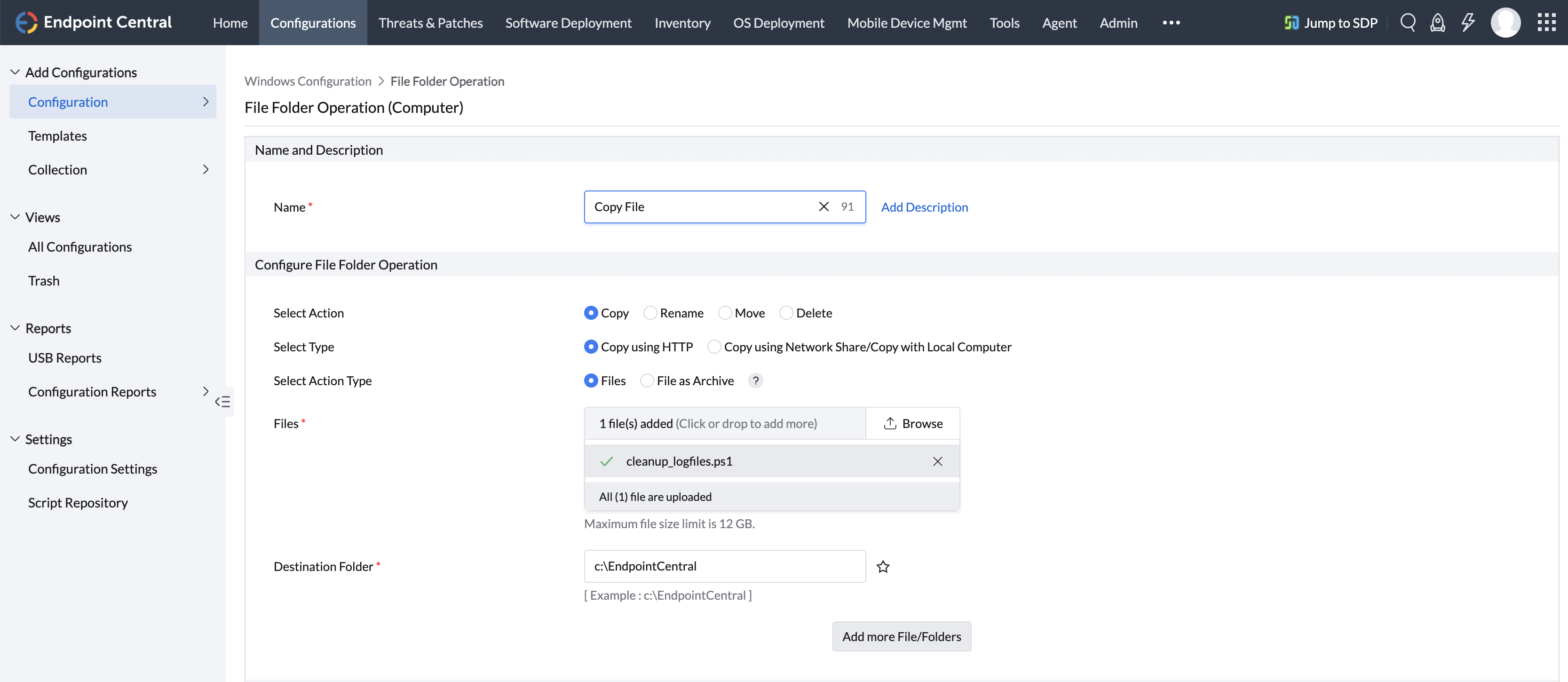Open help icon next to File as Archive
This screenshot has width=1568, height=682.
tap(755, 381)
